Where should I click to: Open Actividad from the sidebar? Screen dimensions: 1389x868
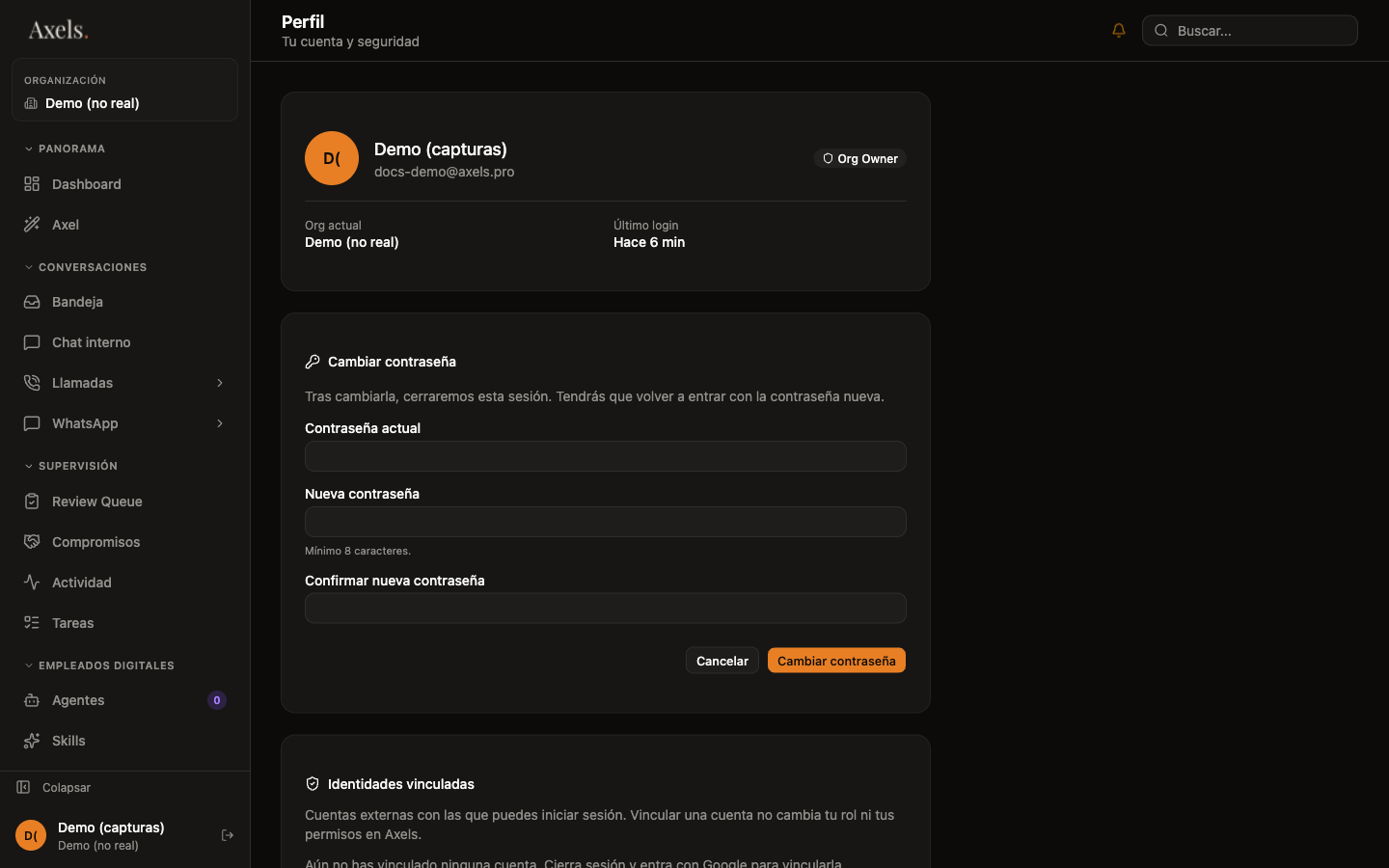coord(124,583)
